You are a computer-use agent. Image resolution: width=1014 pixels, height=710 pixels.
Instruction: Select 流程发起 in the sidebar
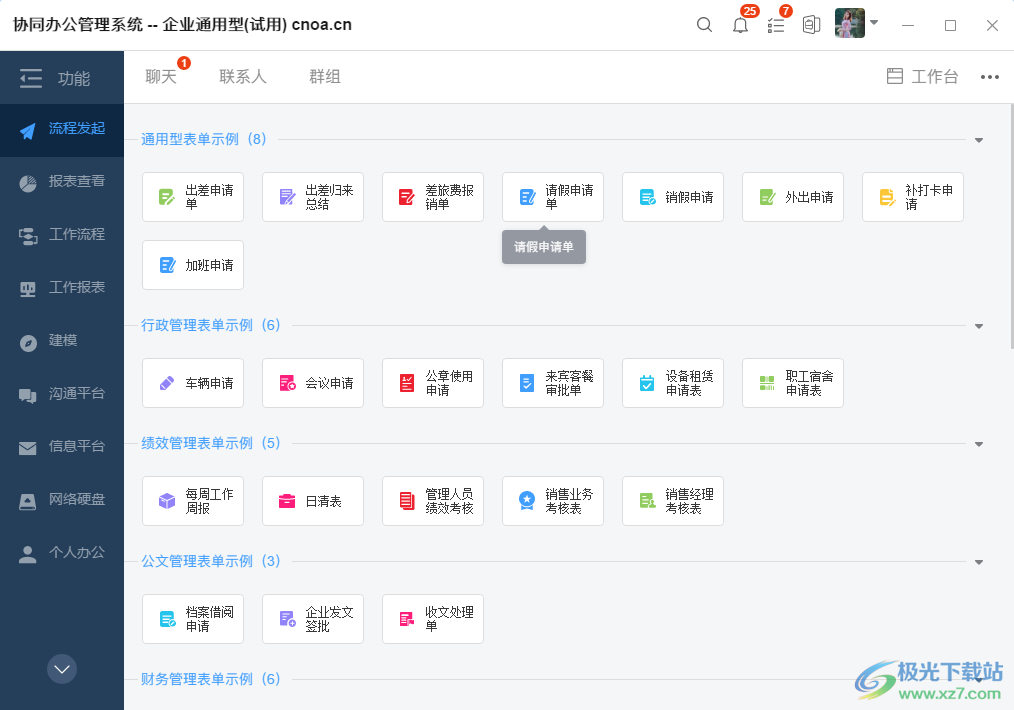[62, 130]
